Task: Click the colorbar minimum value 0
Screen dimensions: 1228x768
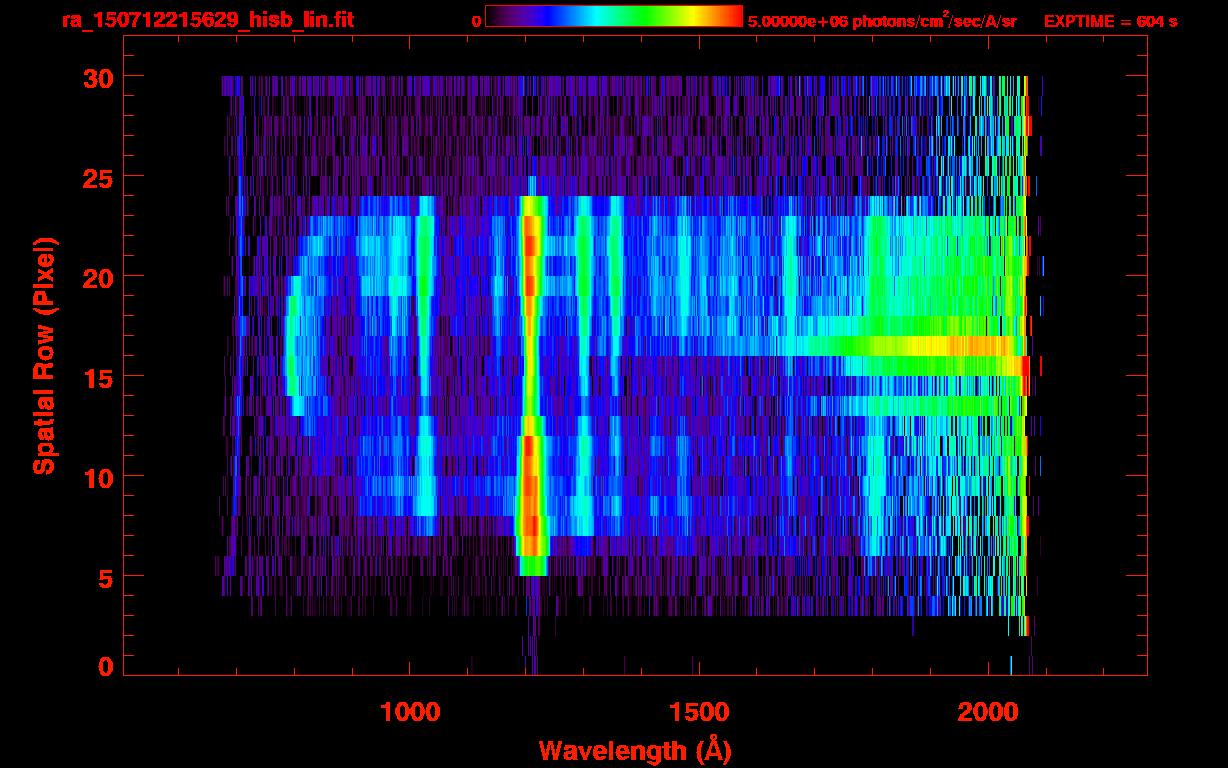Action: pos(476,21)
